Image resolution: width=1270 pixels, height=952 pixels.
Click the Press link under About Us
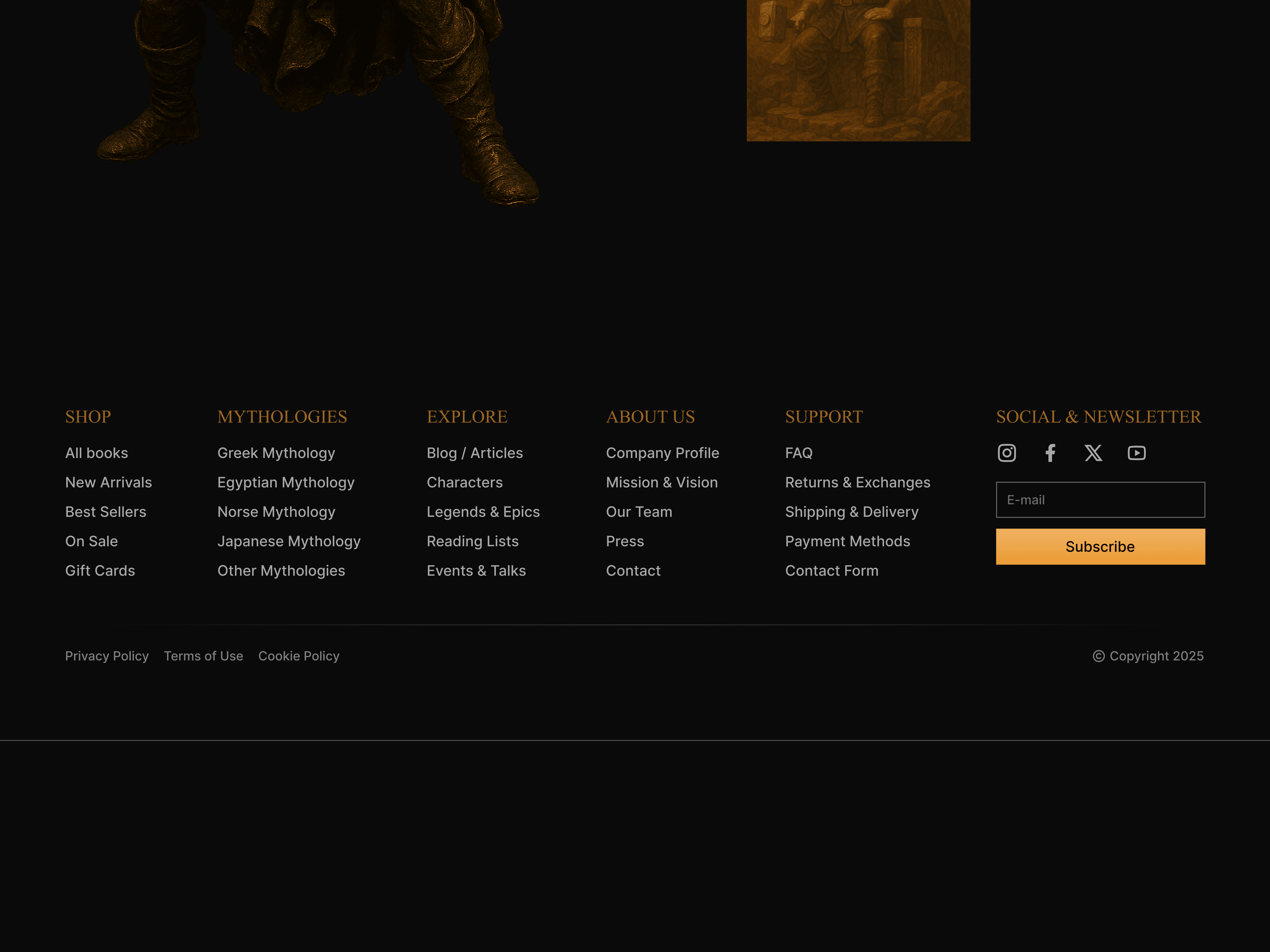[625, 541]
